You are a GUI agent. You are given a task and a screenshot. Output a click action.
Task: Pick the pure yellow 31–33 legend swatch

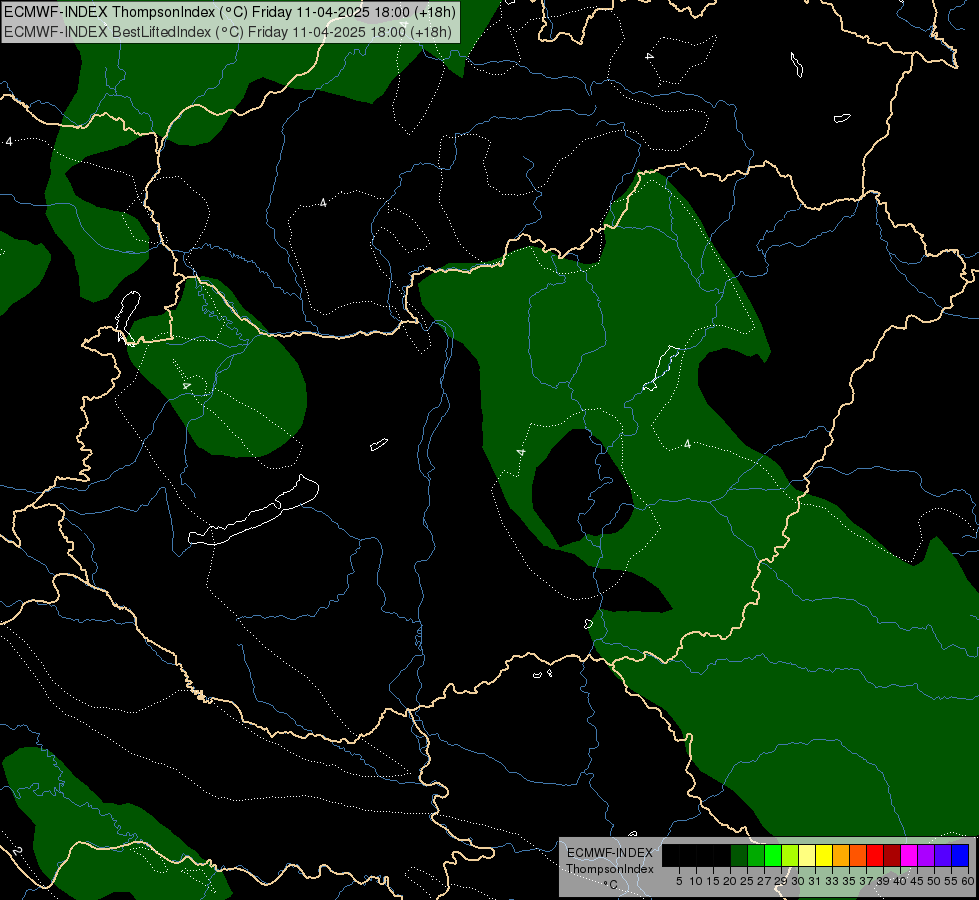[x=824, y=855]
